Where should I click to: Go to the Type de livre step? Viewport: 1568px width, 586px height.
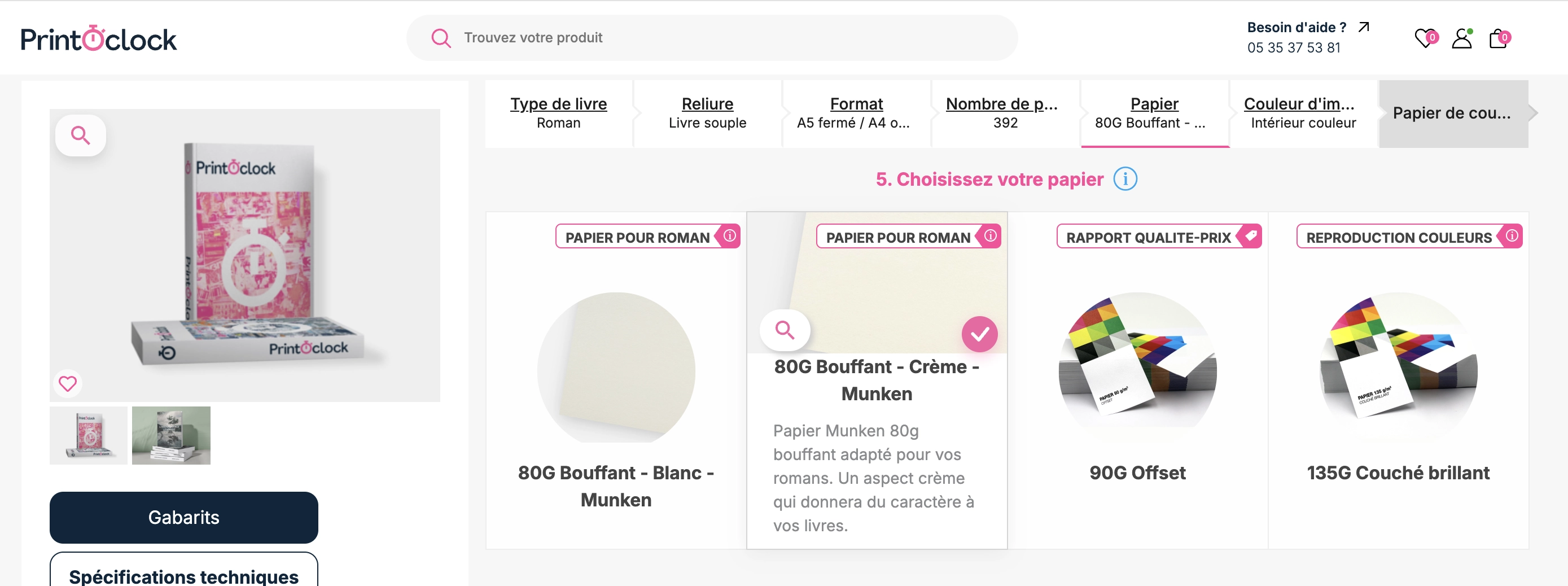point(558,113)
